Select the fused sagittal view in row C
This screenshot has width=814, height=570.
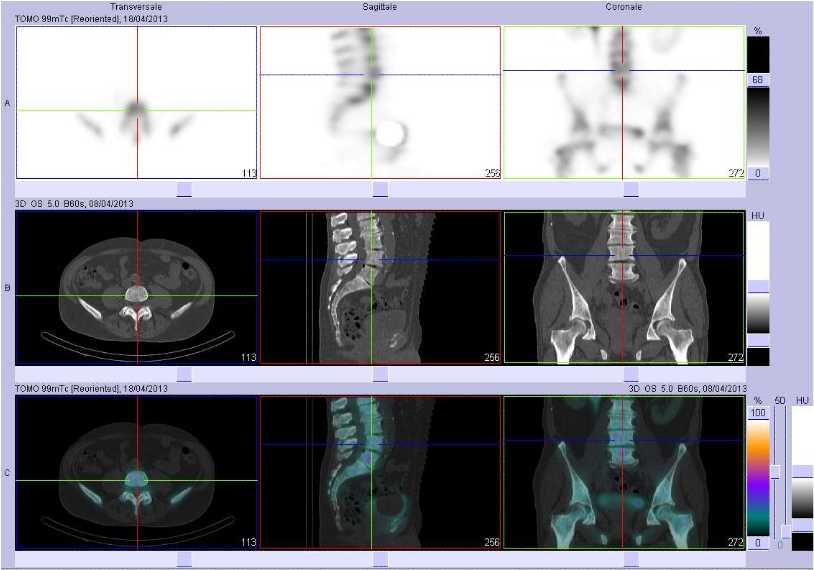point(380,472)
